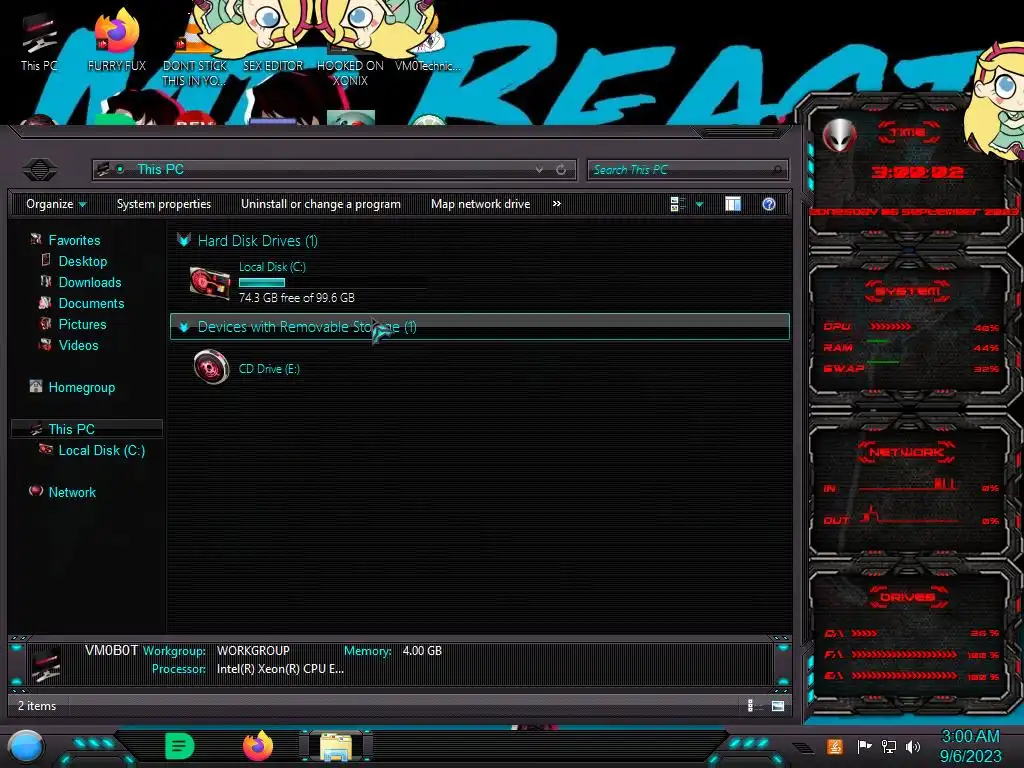Open the view options dropdown arrow

699,204
